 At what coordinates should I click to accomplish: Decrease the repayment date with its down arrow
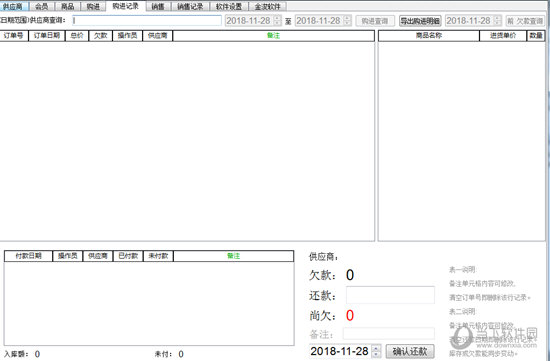[x=376, y=354]
